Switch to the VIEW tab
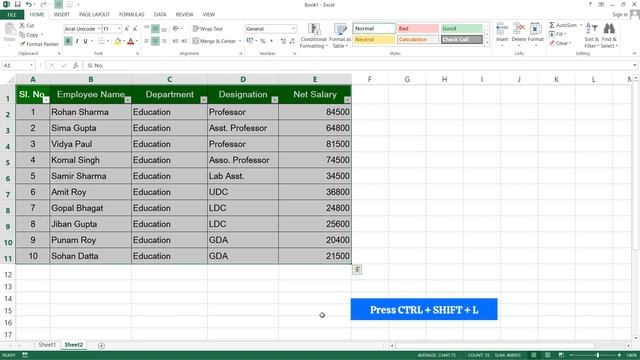Image resolution: width=640 pixels, height=360 pixels. [x=209, y=15]
